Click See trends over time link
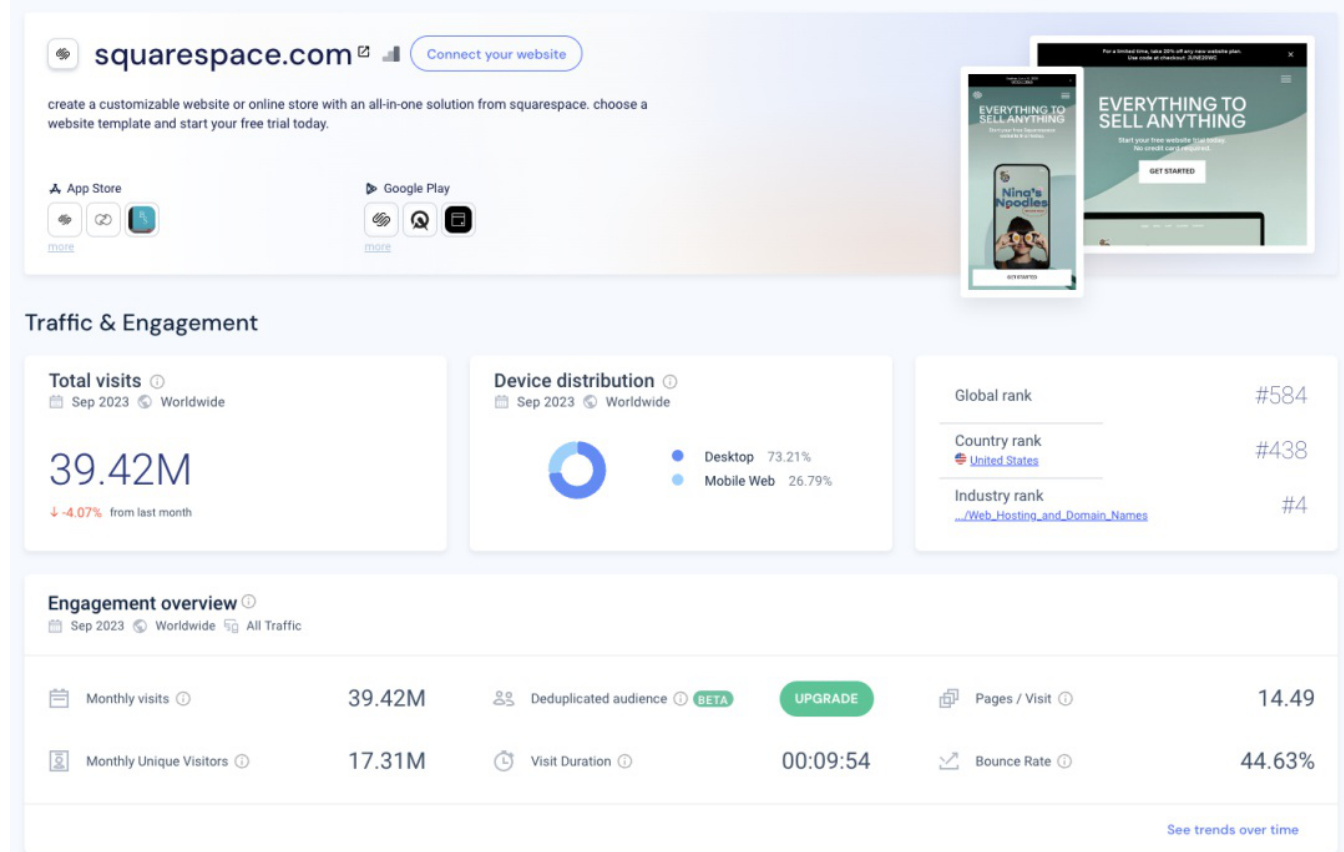 pos(1232,829)
